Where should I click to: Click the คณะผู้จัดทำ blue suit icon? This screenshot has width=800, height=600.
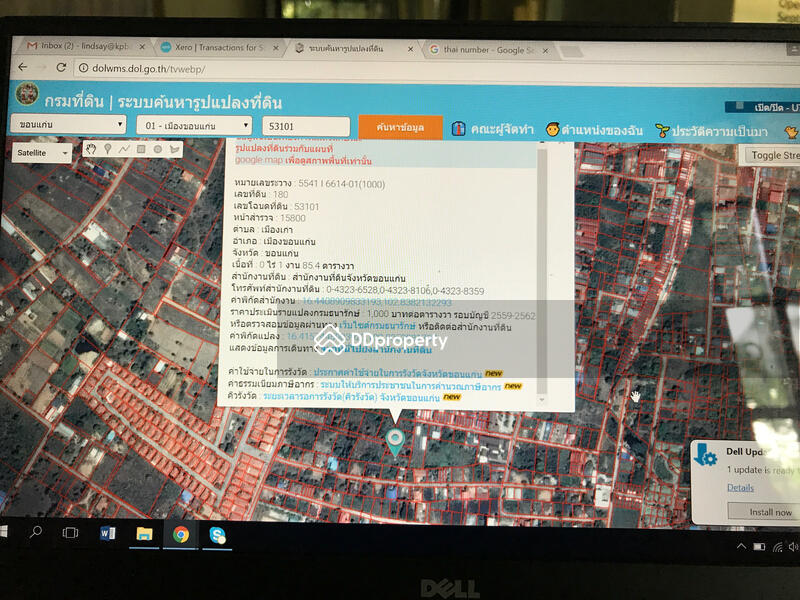click(x=458, y=129)
